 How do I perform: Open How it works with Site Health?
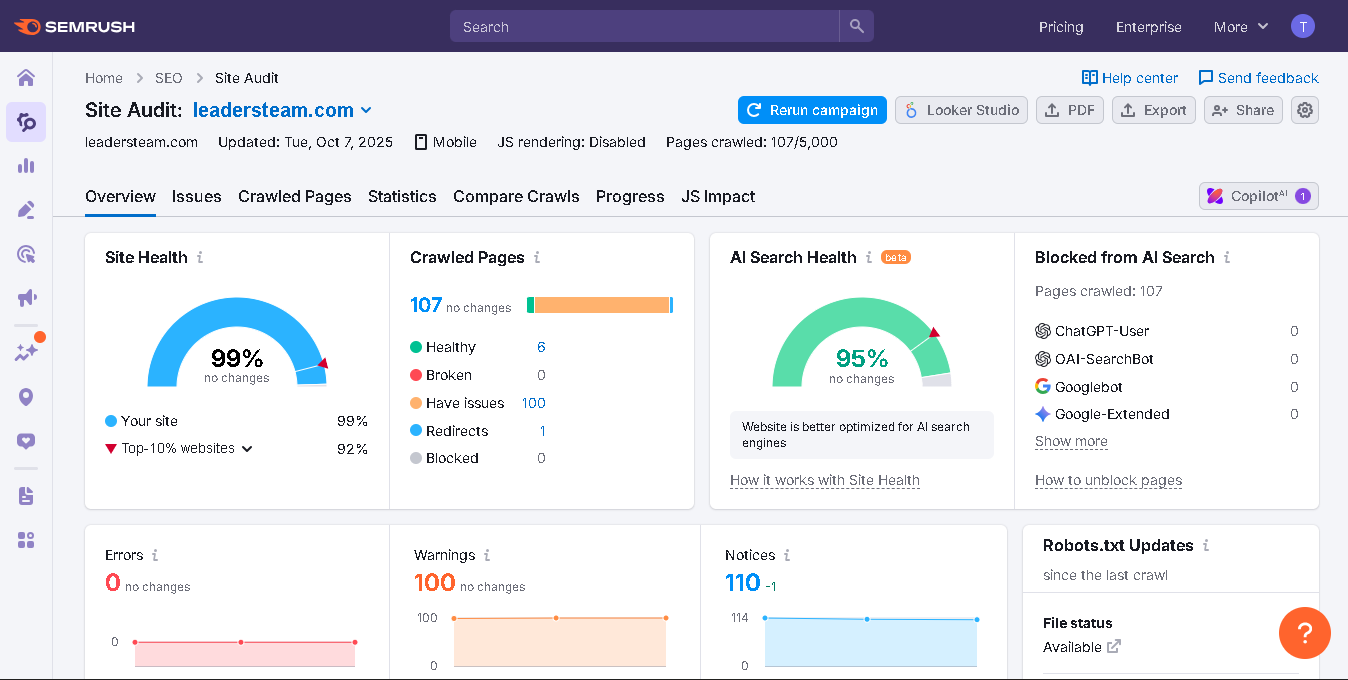click(825, 480)
